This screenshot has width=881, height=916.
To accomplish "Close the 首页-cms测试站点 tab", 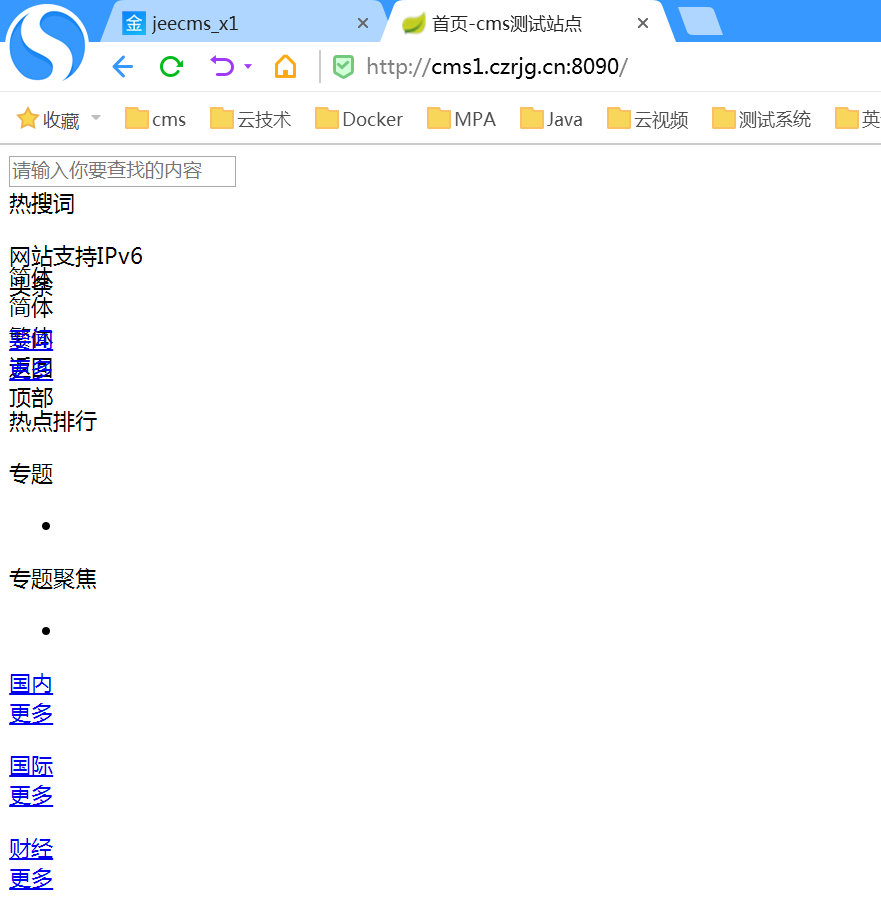I will coord(643,23).
